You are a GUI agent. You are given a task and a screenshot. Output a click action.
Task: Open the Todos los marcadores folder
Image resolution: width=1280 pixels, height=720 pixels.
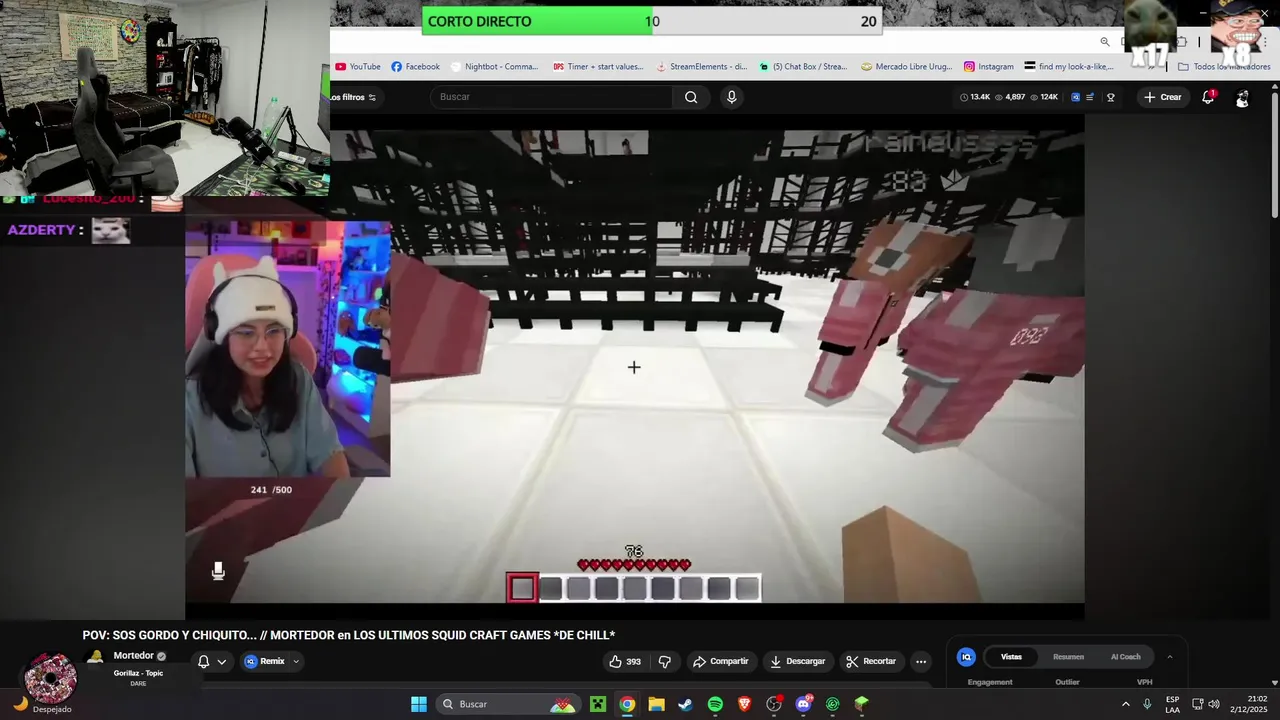pyautogui.click(x=1224, y=67)
